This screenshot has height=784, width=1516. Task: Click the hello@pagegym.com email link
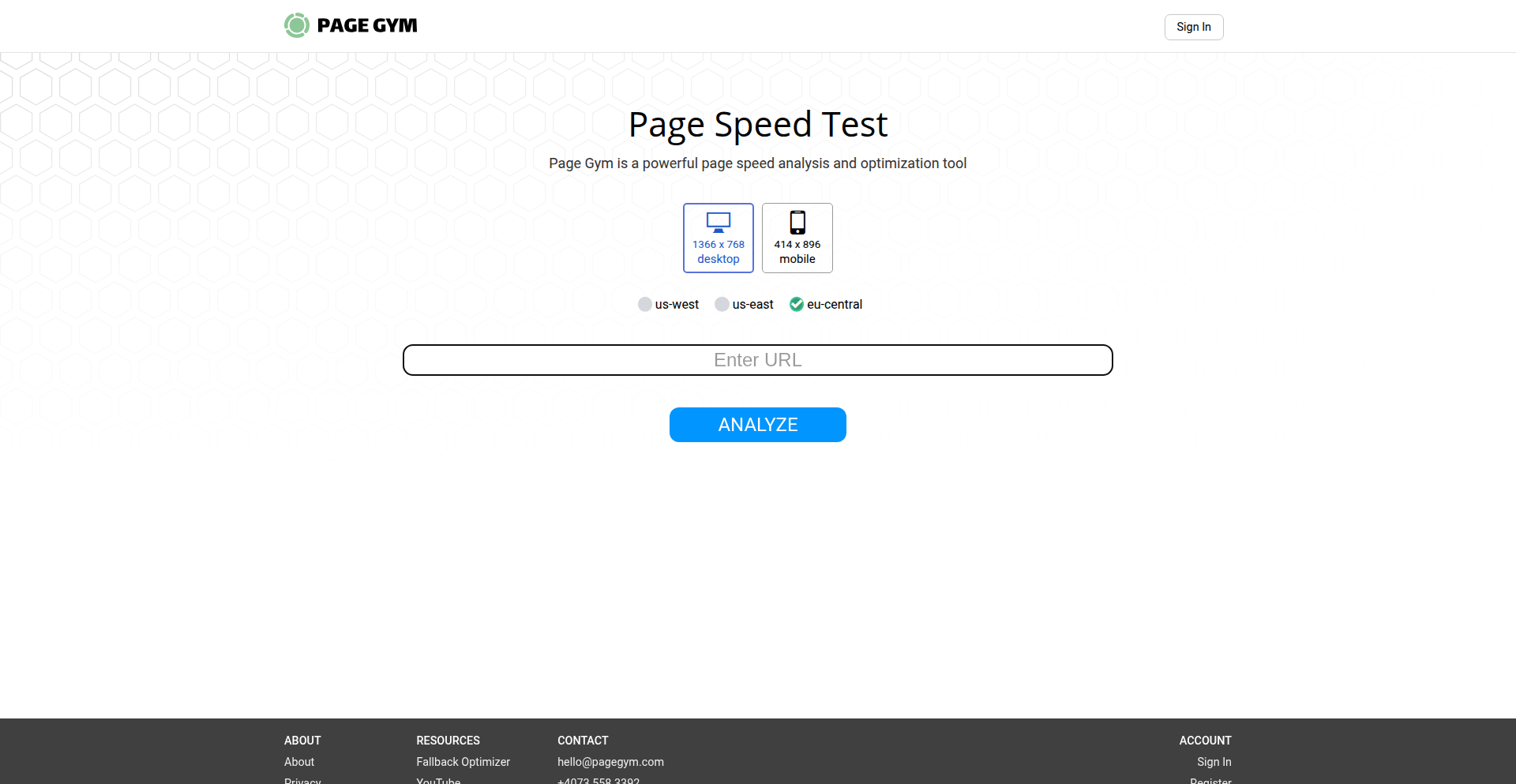[x=610, y=762]
